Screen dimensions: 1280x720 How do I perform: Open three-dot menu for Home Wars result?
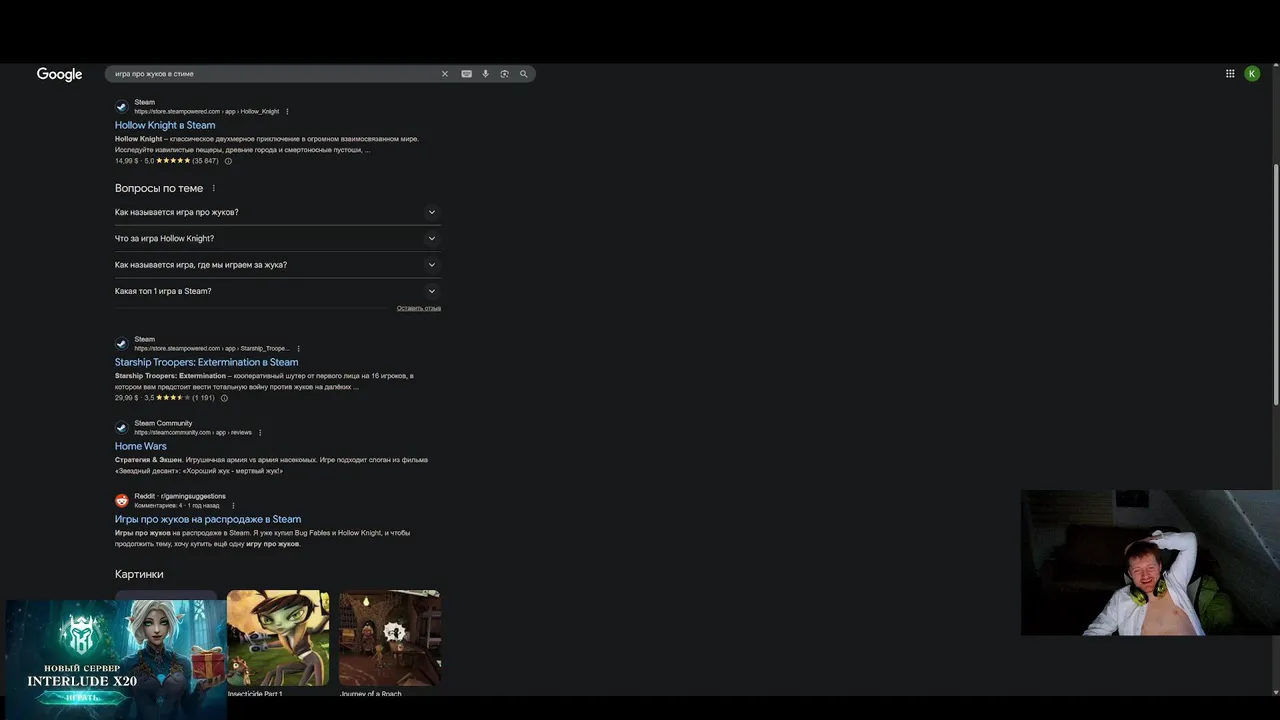[x=260, y=432]
